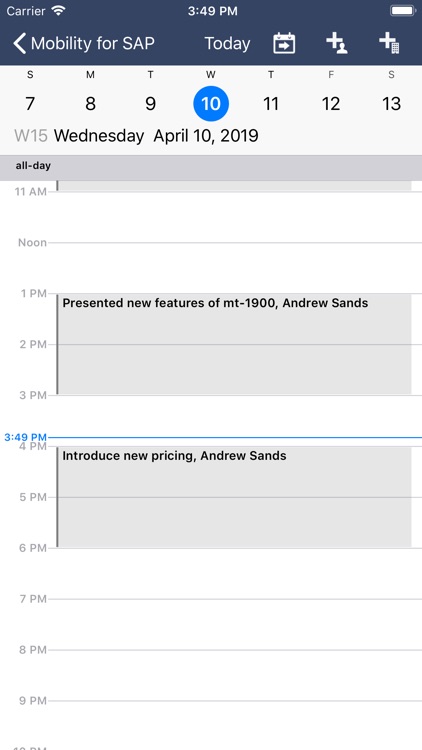Tap the empty Noon time slot
Screen dimensions: 422x750
pyautogui.click(x=234, y=268)
